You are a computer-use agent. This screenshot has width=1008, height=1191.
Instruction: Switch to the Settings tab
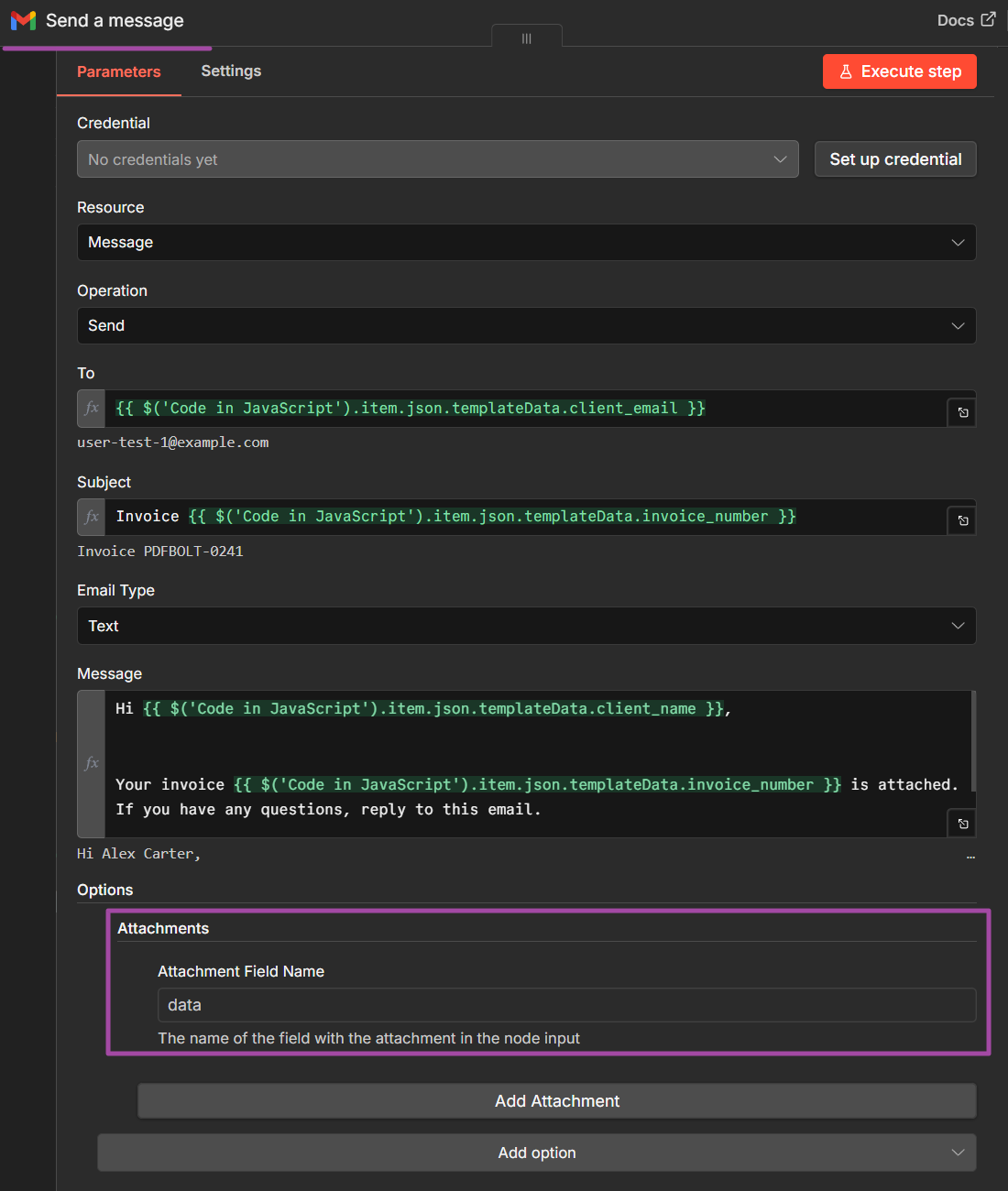(230, 71)
